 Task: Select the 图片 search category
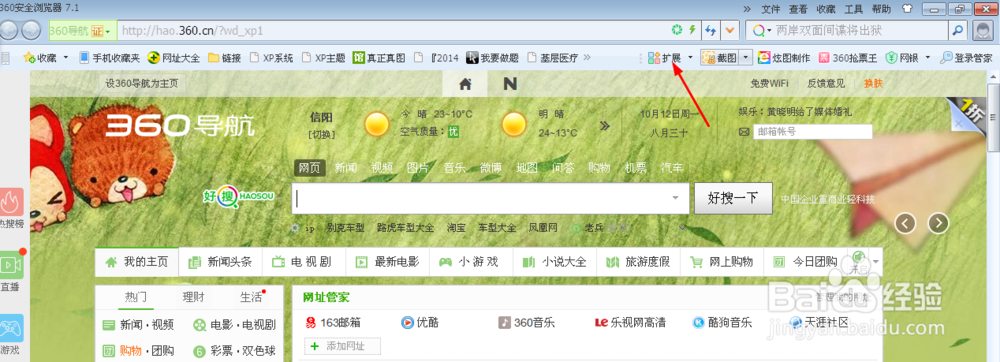[418, 168]
